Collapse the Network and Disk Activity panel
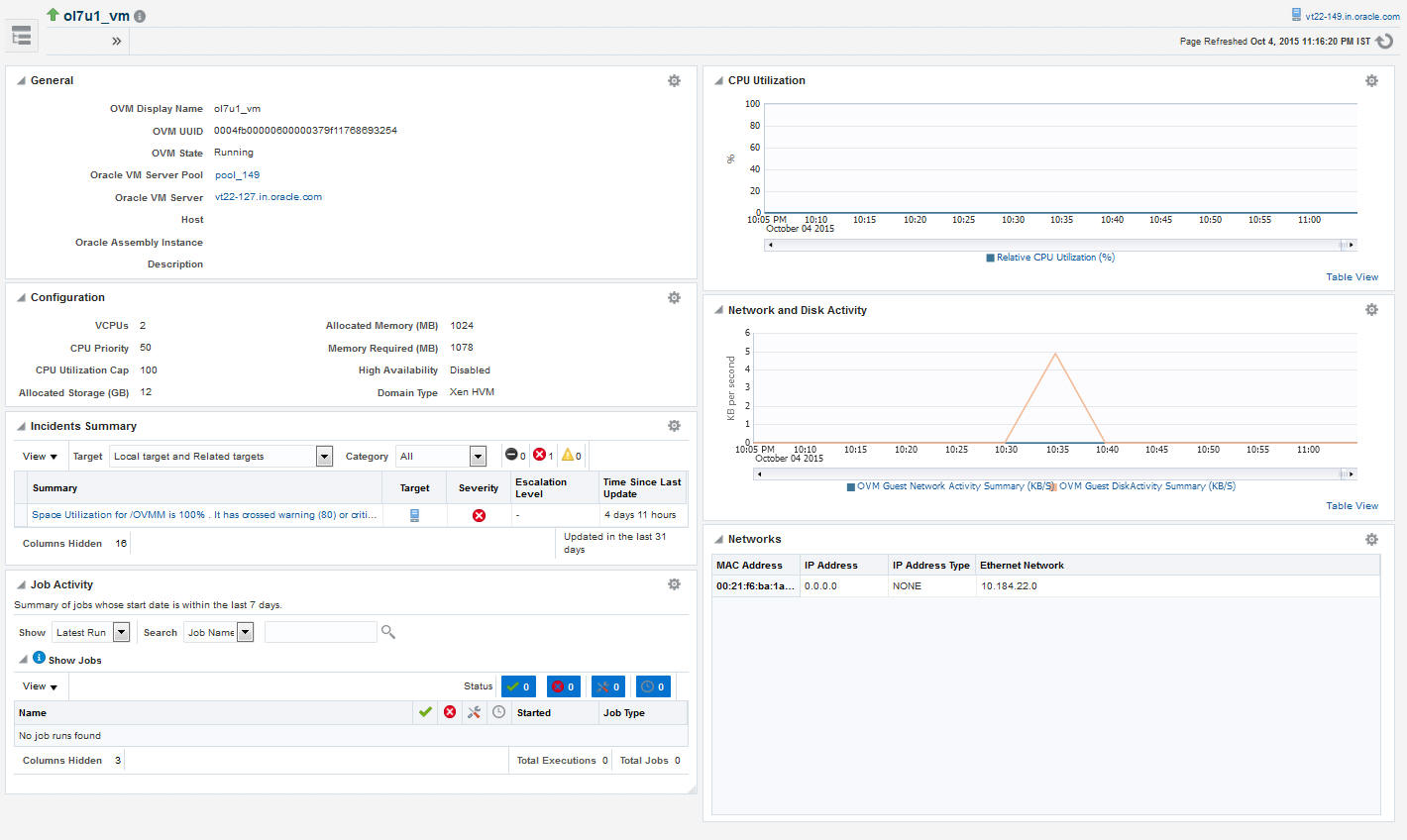 point(719,311)
